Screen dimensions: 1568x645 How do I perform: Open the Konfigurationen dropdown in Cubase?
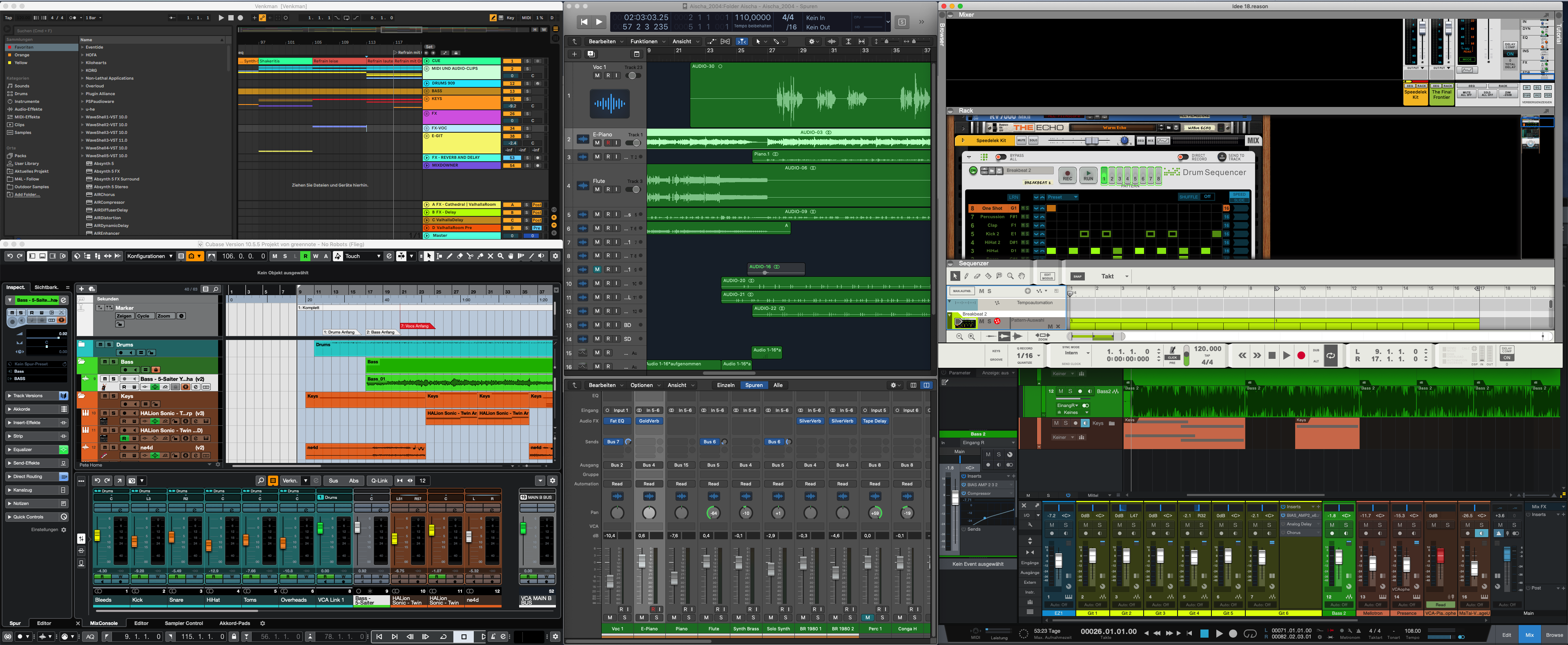(150, 256)
